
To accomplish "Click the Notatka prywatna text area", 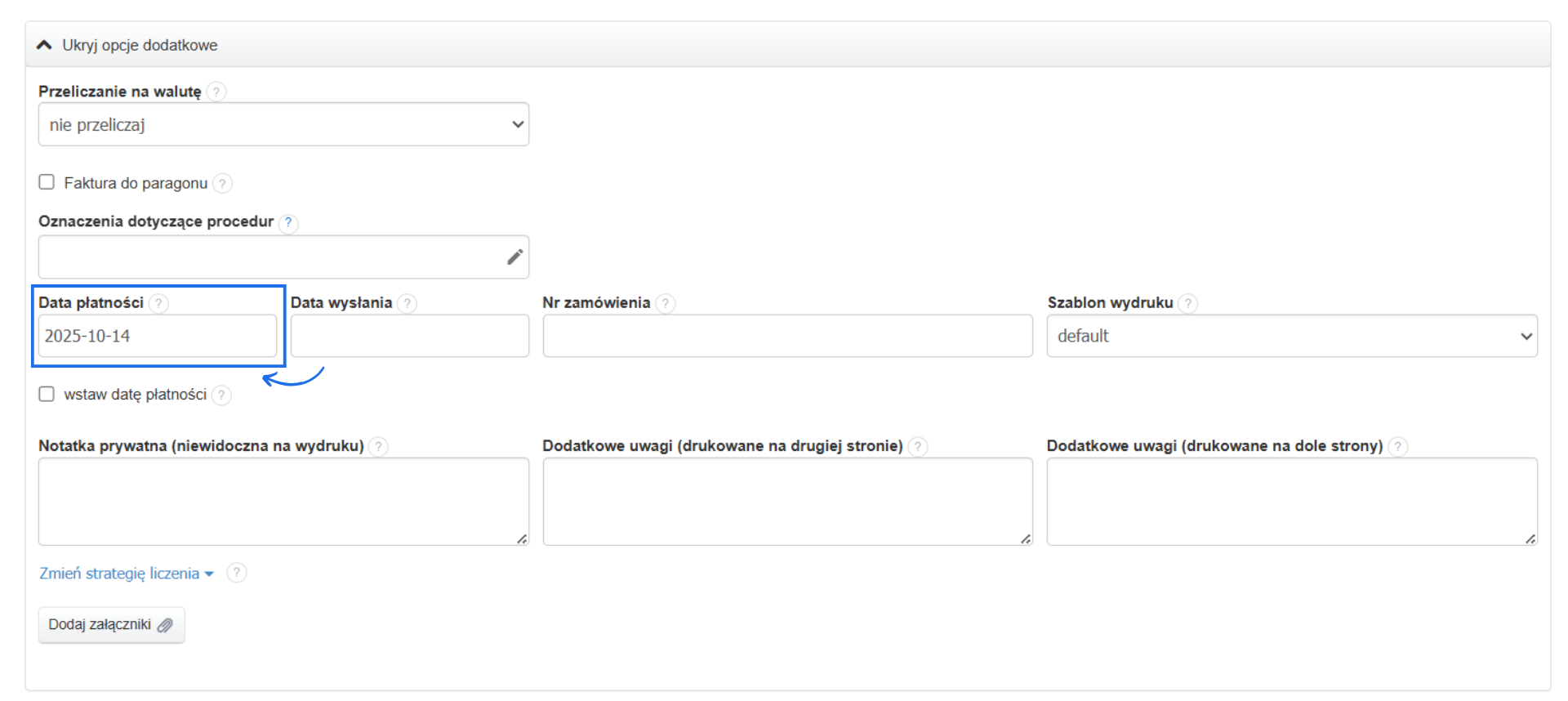I will pyautogui.click(x=283, y=501).
